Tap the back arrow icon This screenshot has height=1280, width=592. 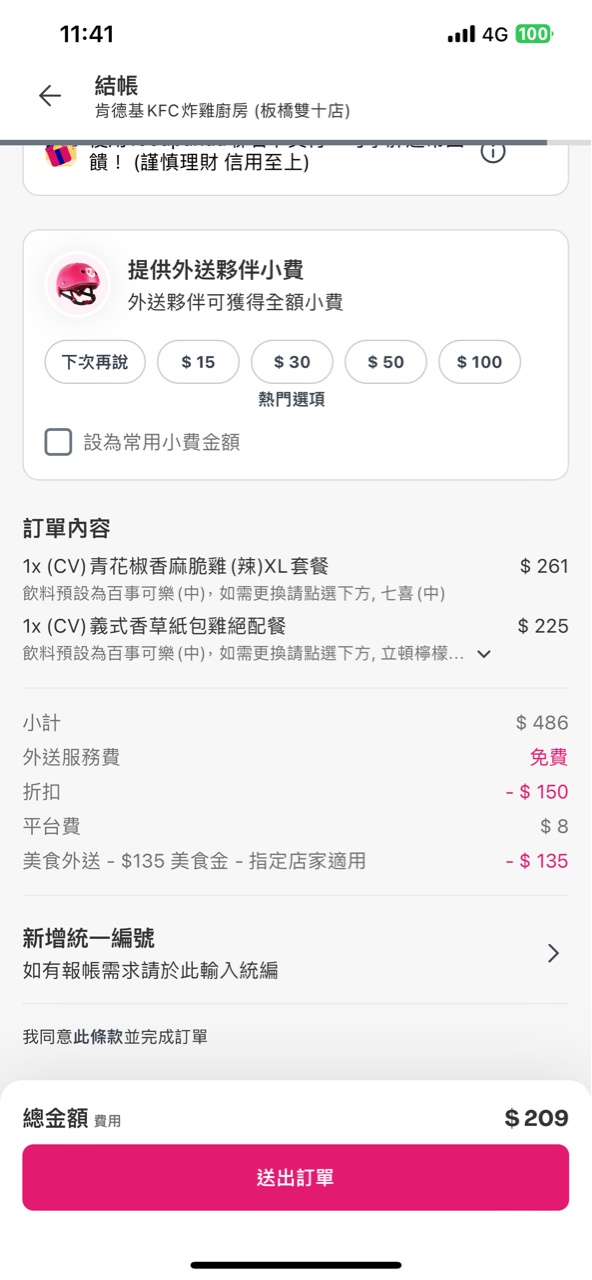click(x=49, y=95)
